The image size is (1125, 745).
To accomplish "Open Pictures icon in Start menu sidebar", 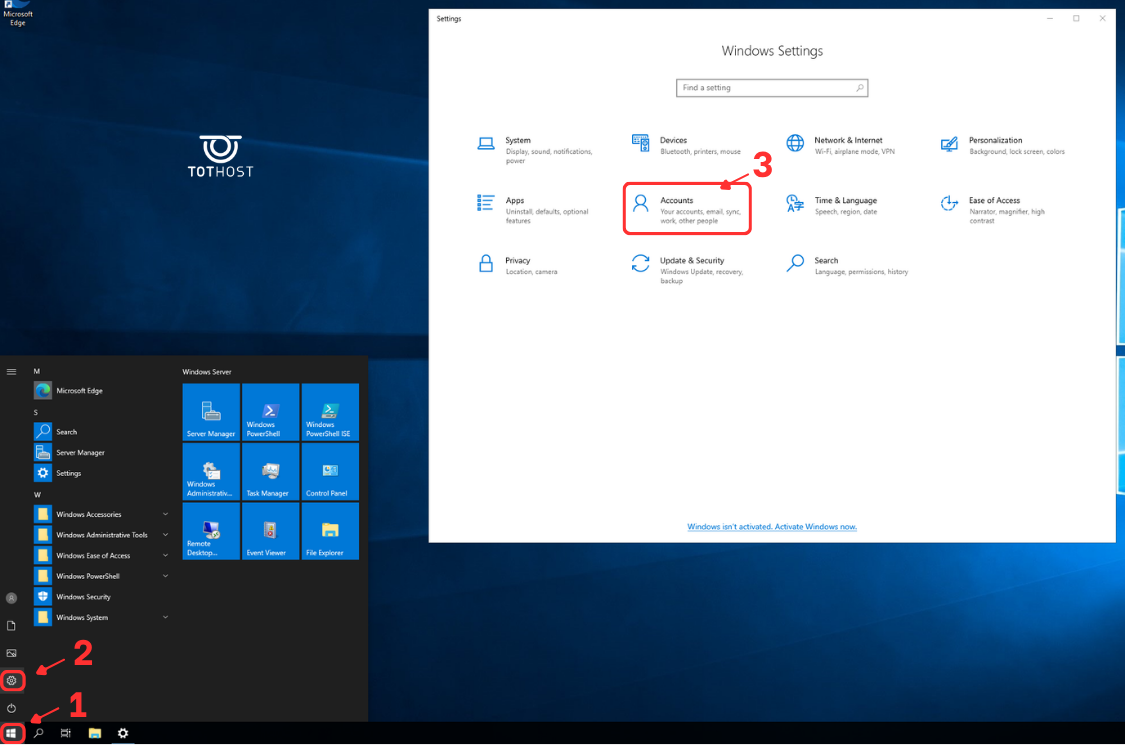I will pos(11,653).
